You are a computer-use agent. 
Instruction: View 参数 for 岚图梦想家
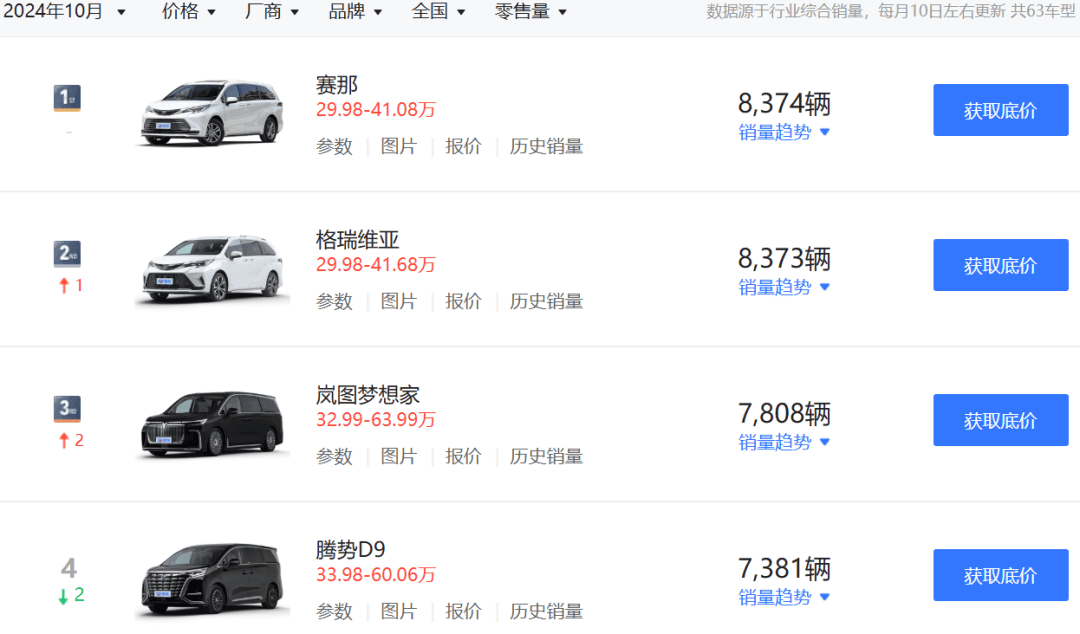335,456
